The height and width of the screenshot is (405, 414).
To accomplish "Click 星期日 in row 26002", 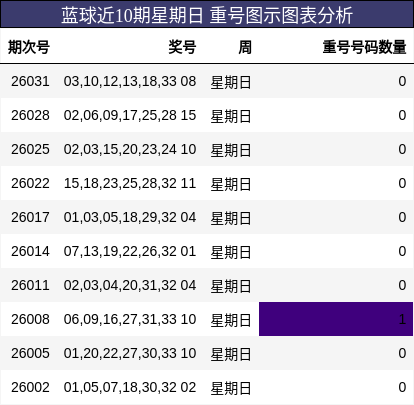I will [231, 388].
